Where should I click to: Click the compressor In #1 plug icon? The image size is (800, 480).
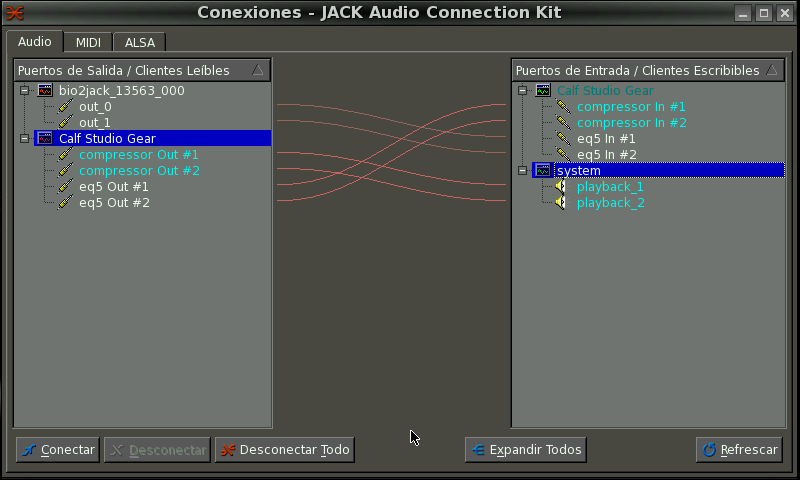563,107
